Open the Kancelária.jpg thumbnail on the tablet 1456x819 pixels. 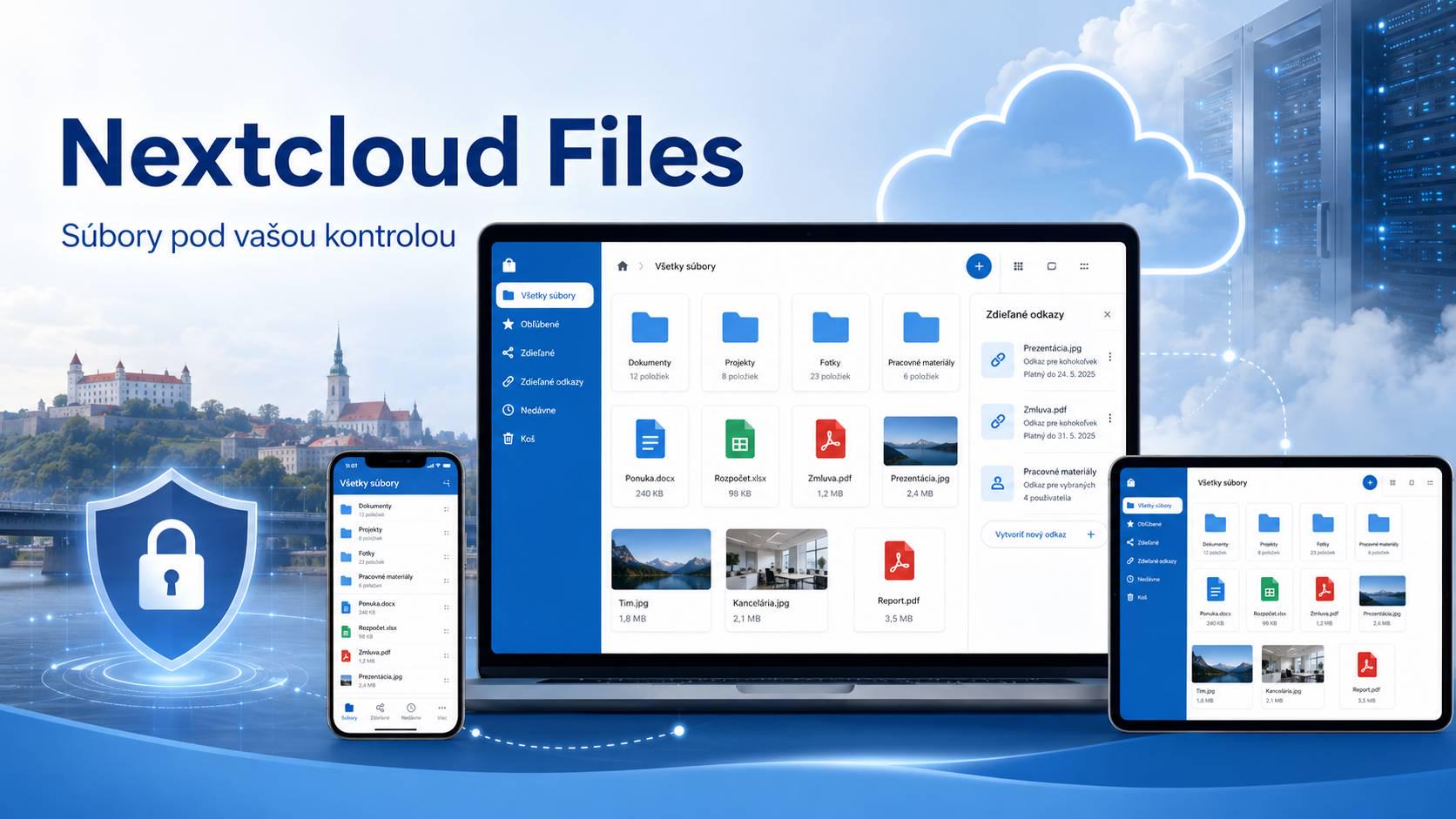1292,664
